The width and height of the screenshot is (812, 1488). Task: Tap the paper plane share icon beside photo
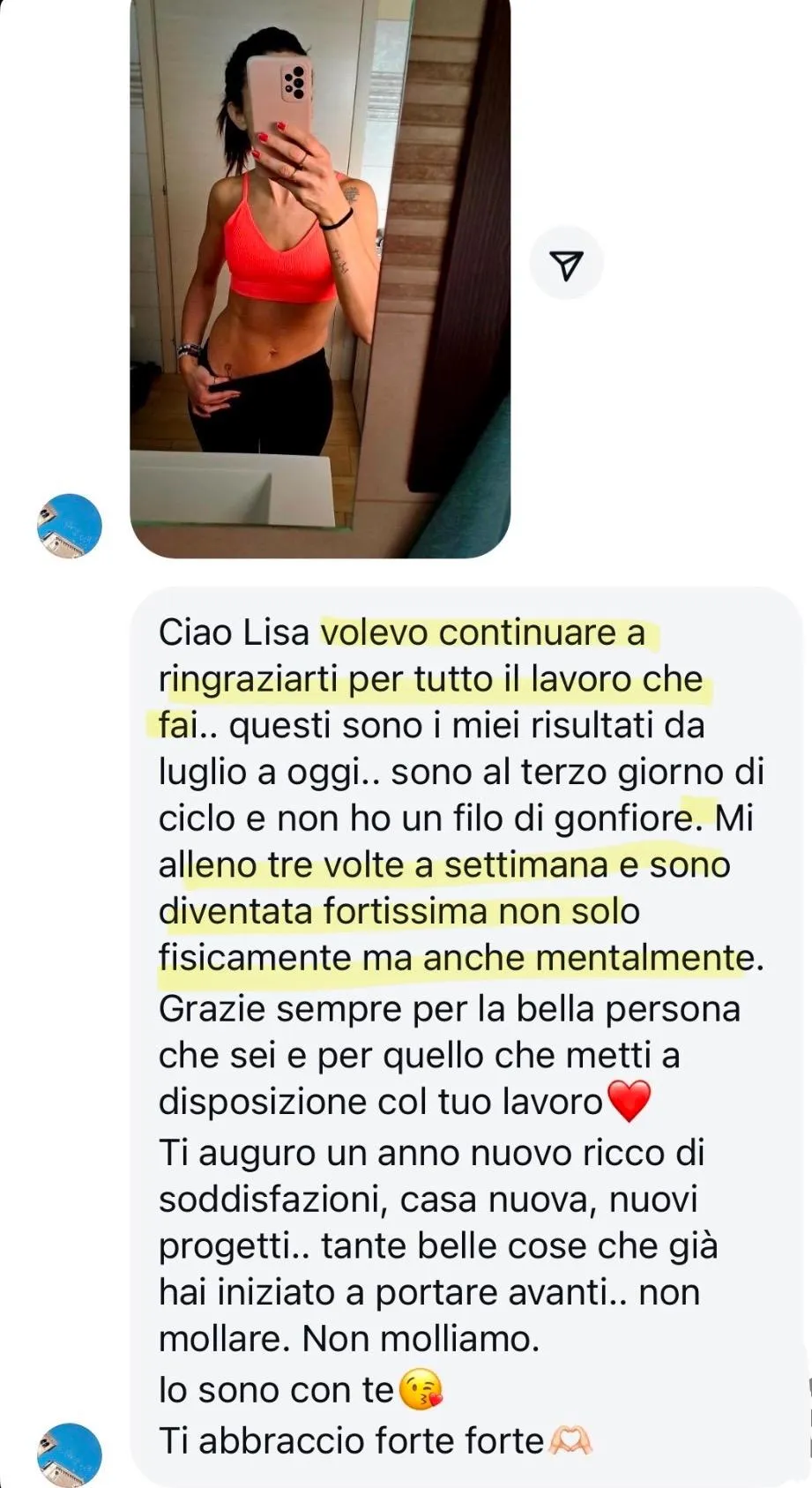pyautogui.click(x=566, y=263)
